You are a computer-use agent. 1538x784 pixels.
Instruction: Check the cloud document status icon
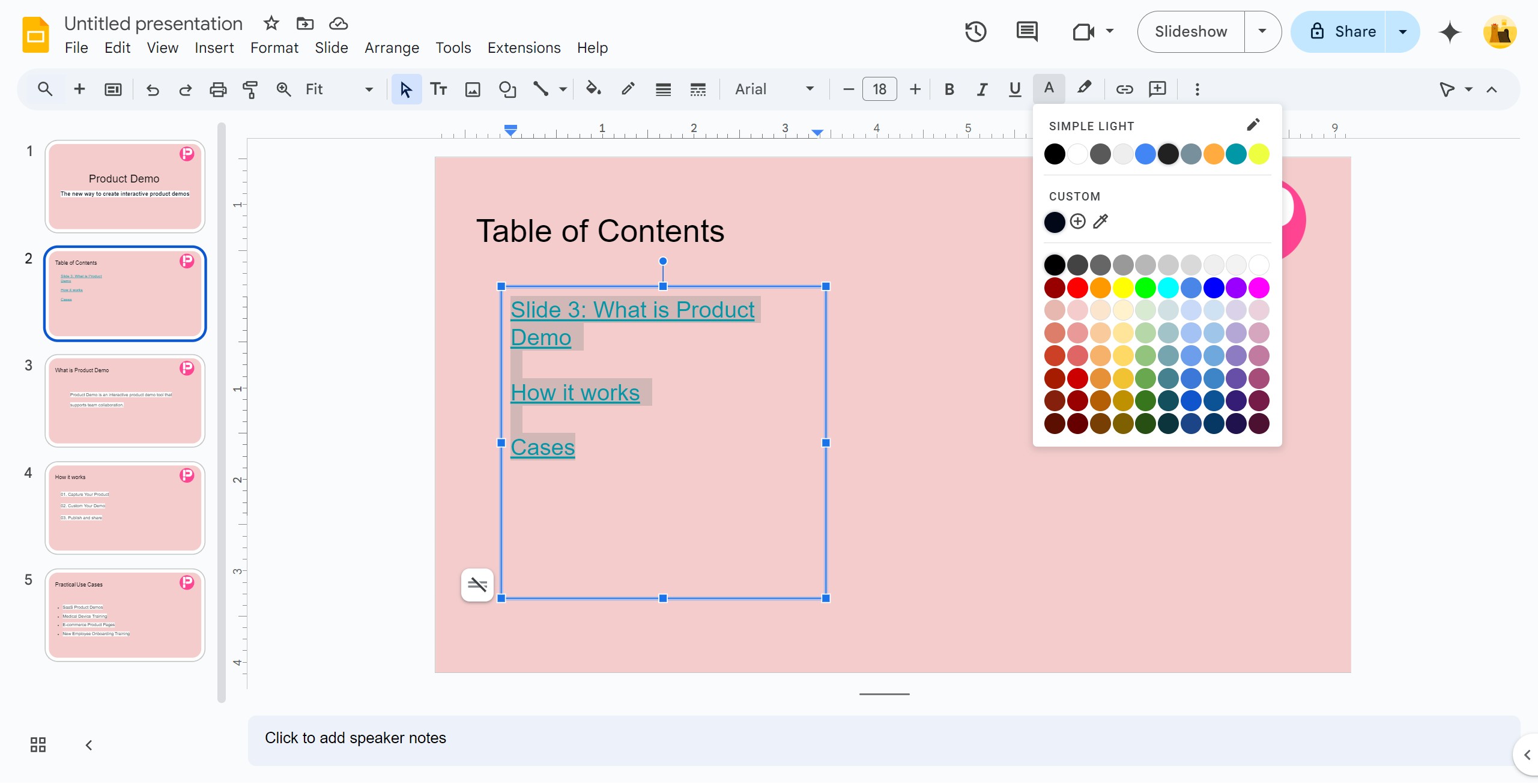[x=339, y=23]
